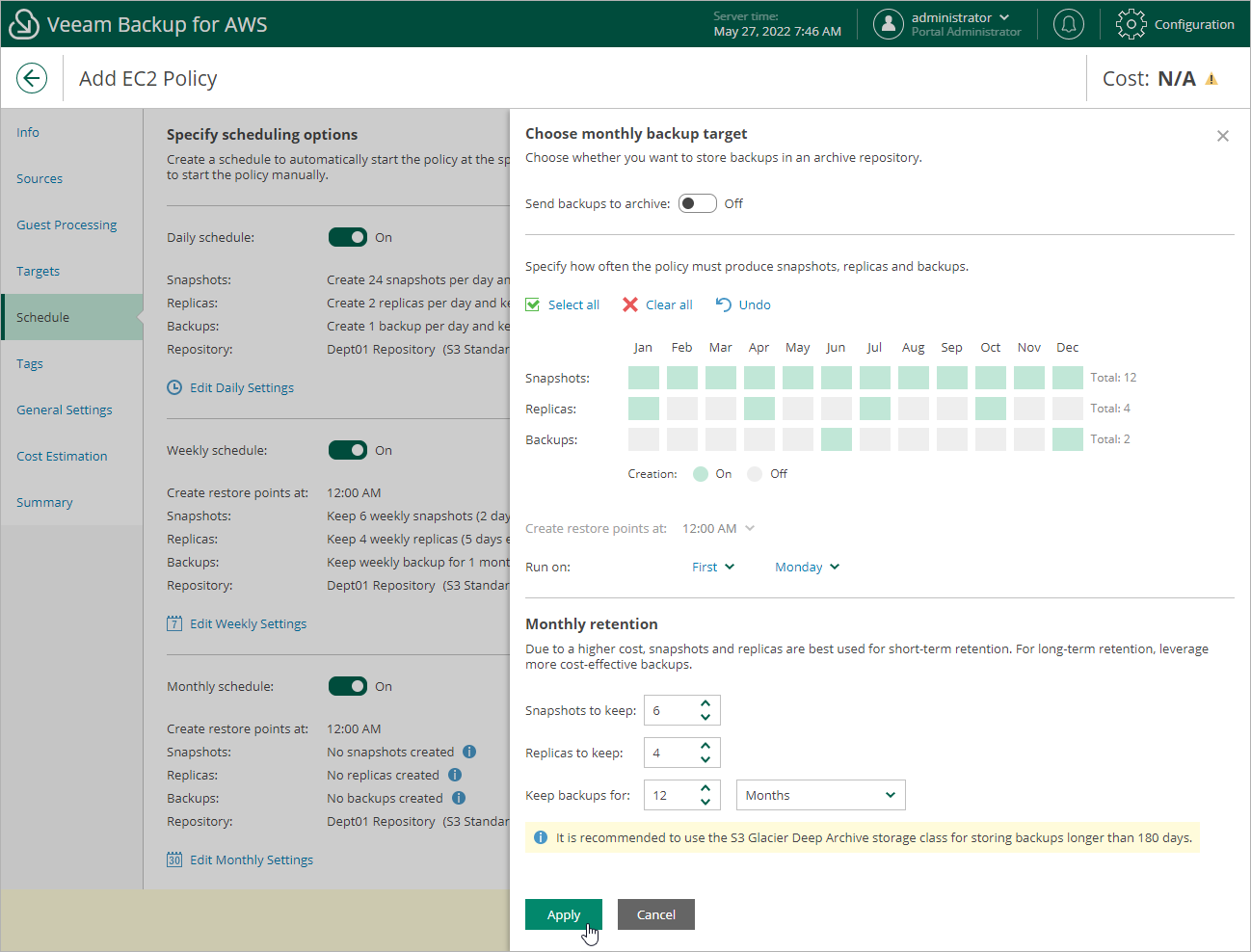Open Edit Weekly Settings
Screen dimensions: 1251x952
246,623
